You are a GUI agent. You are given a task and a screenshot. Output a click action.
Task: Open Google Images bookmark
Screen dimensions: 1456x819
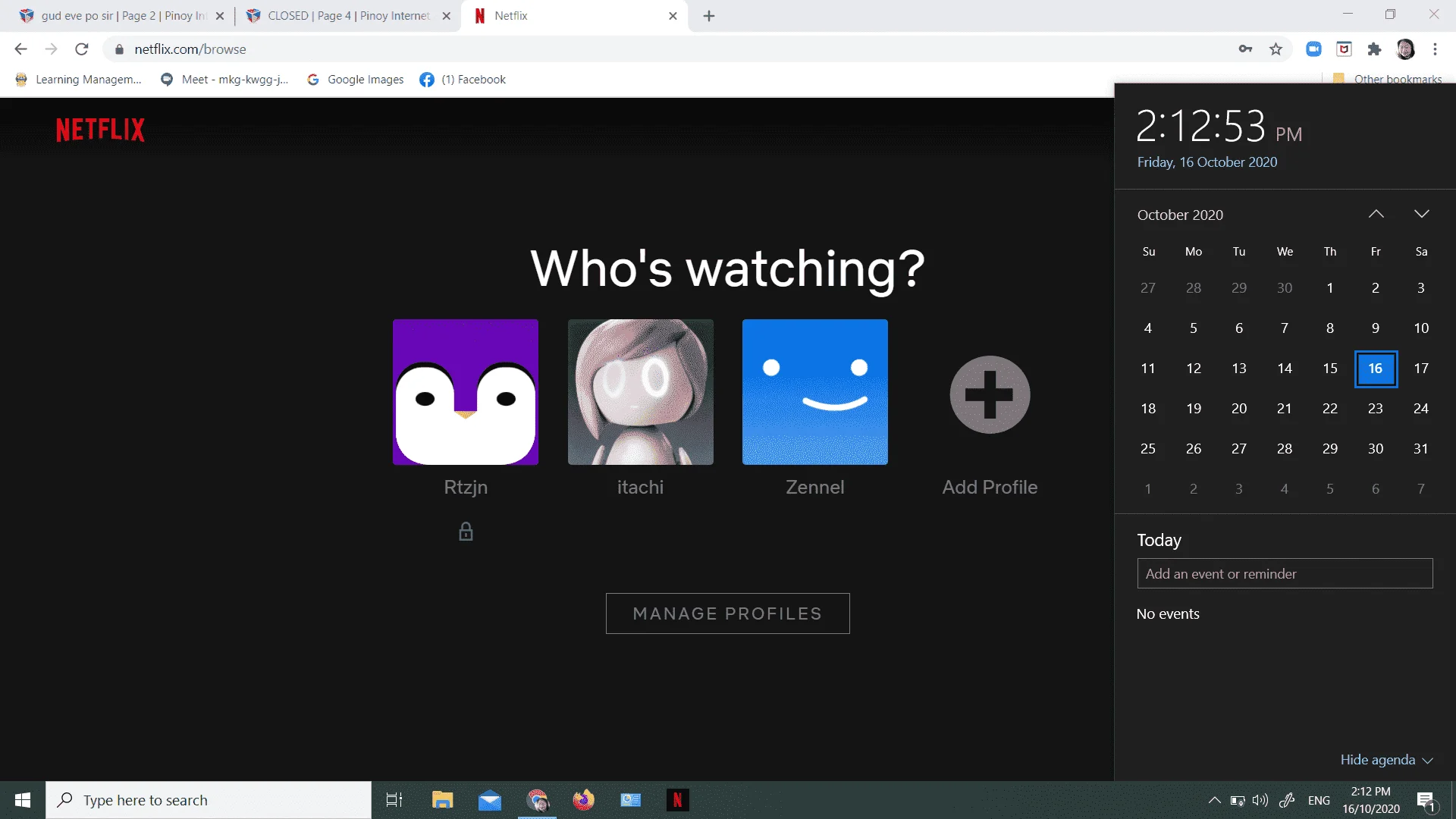click(x=355, y=80)
